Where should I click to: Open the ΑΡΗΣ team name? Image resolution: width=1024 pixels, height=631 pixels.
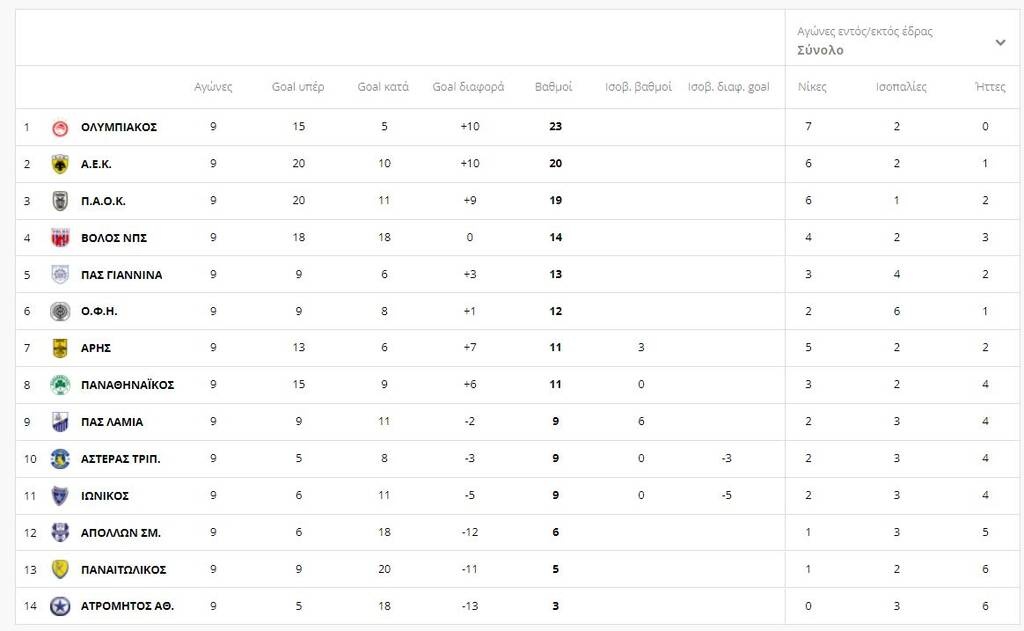(x=96, y=348)
